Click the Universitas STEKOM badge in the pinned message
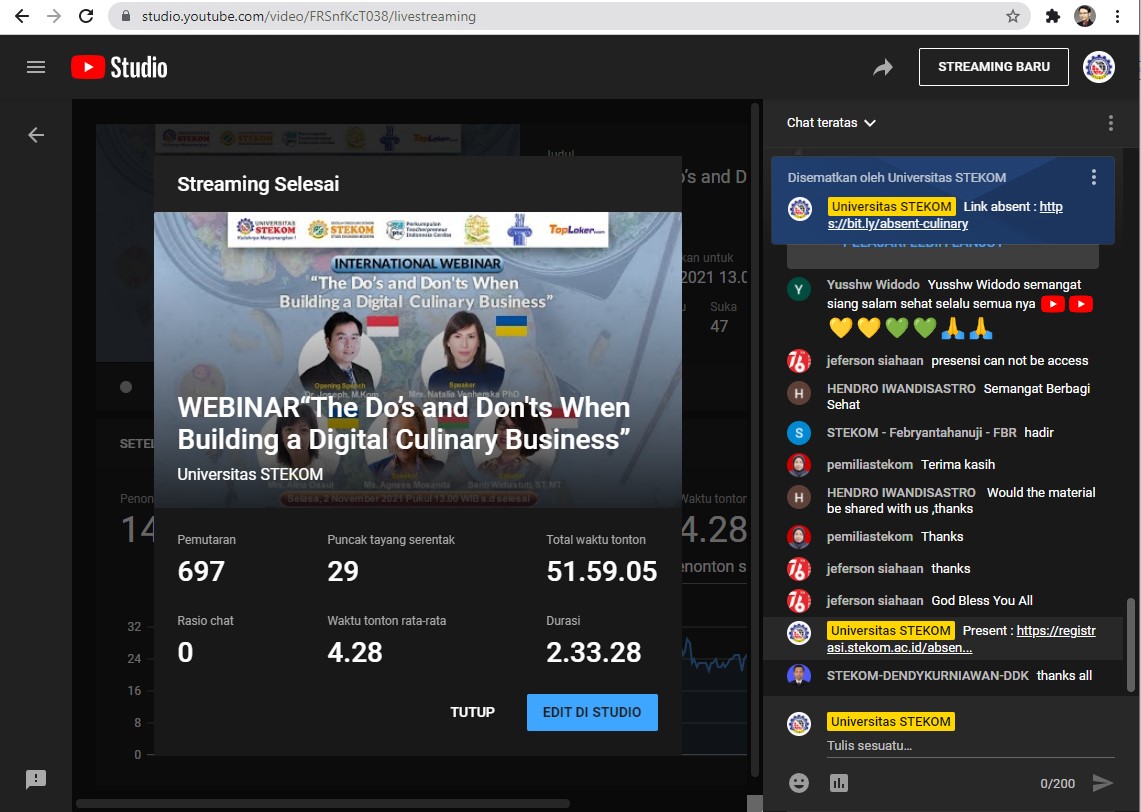 pyautogui.click(x=891, y=207)
